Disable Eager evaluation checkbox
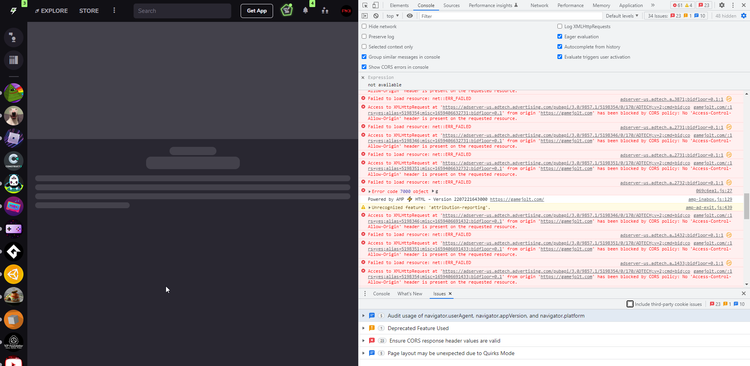Screen dimensions: 750x366 tap(560, 36)
